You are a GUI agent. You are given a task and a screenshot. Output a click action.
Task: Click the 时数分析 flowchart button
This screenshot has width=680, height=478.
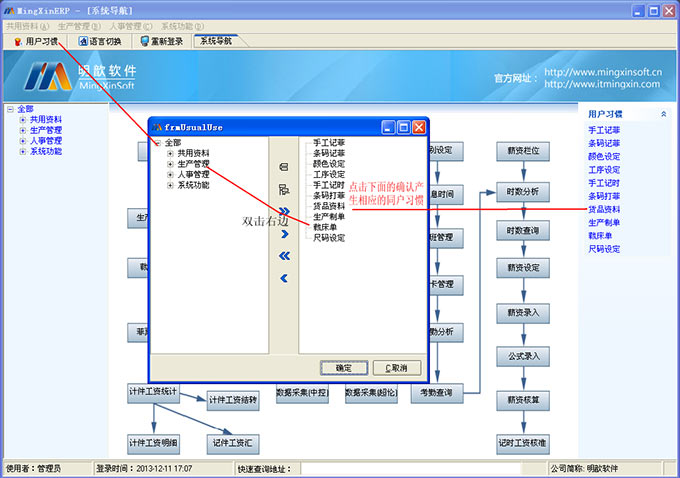click(523, 192)
